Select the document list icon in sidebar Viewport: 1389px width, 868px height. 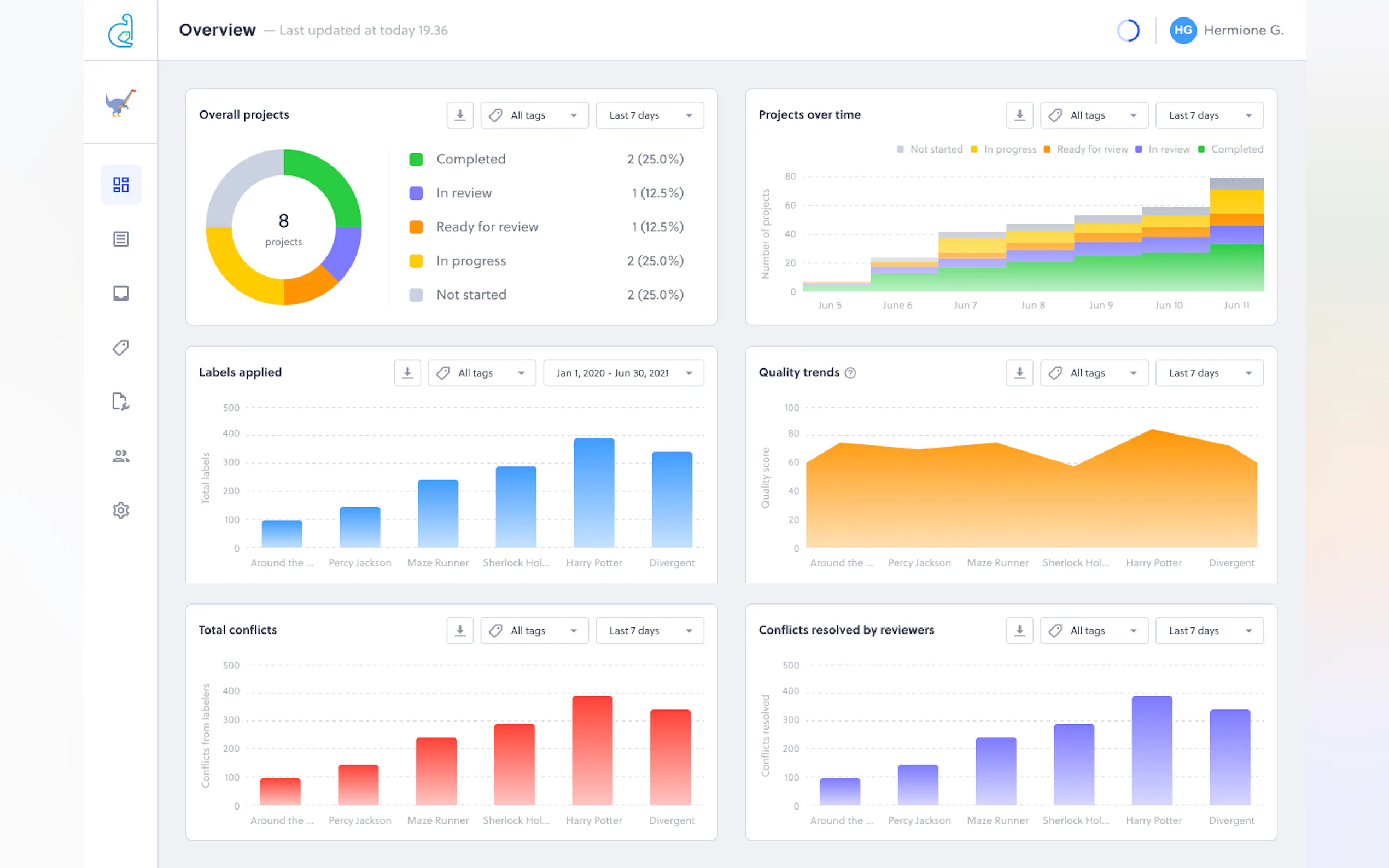tap(121, 239)
